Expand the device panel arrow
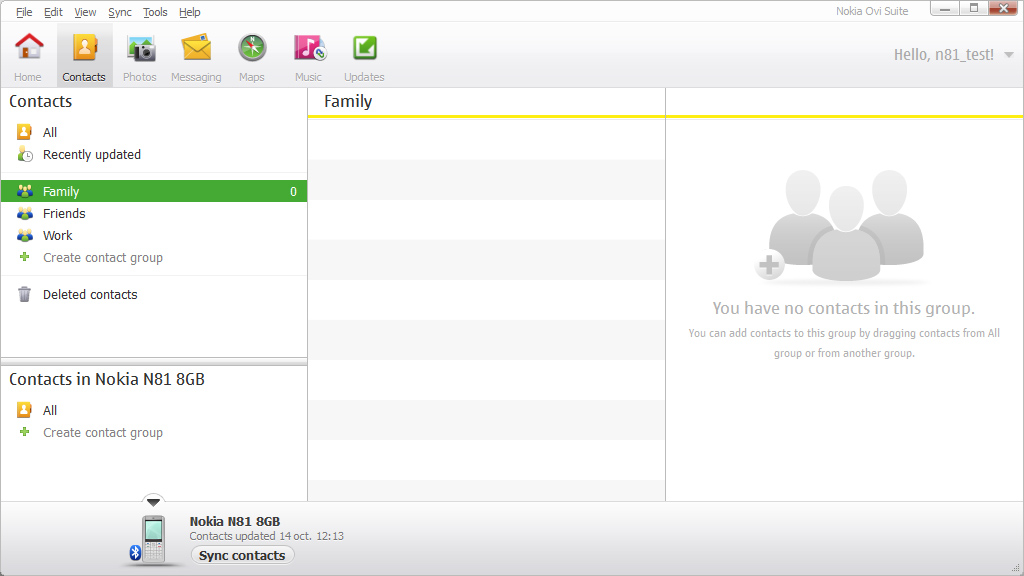This screenshot has width=1024, height=576. point(153,502)
